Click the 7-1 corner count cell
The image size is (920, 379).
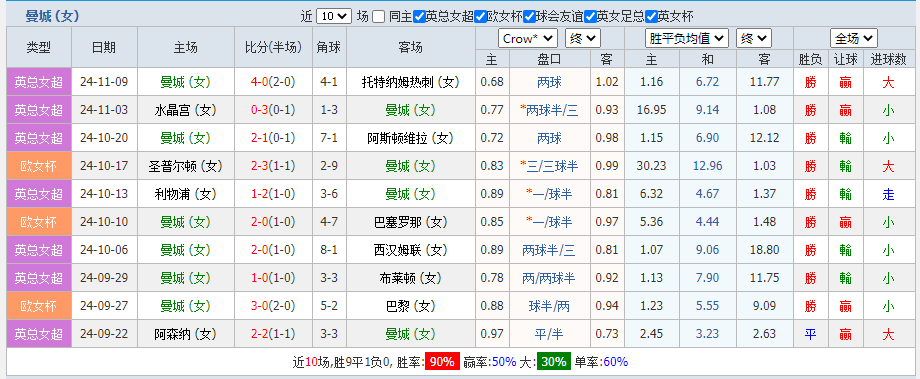coord(329,138)
